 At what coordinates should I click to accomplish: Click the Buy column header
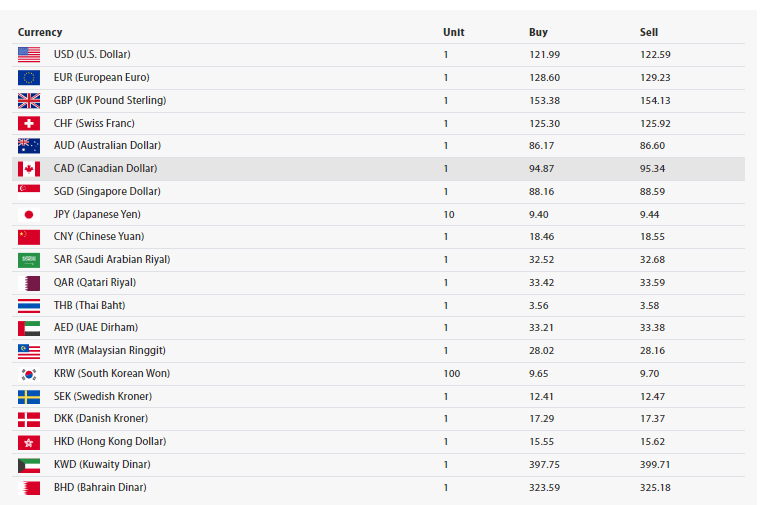click(538, 32)
